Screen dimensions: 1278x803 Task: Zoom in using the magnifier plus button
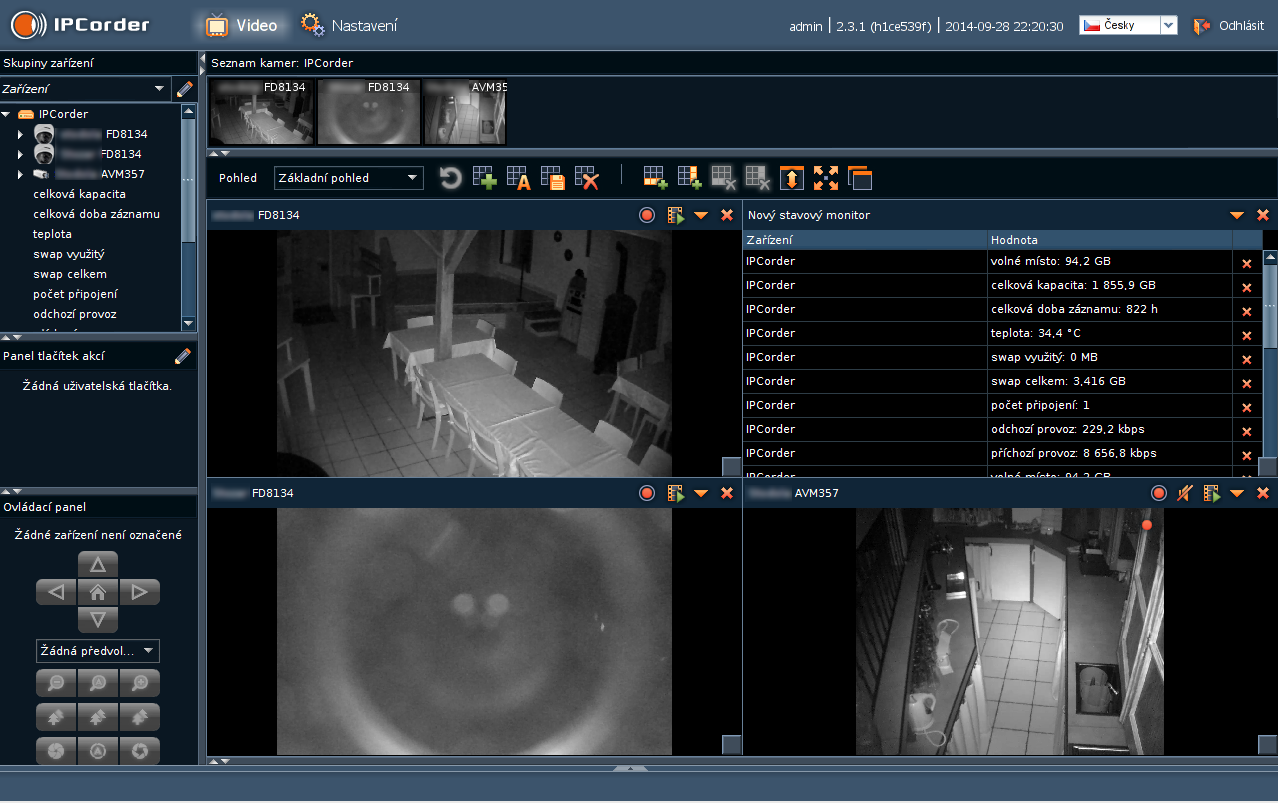click(x=140, y=683)
